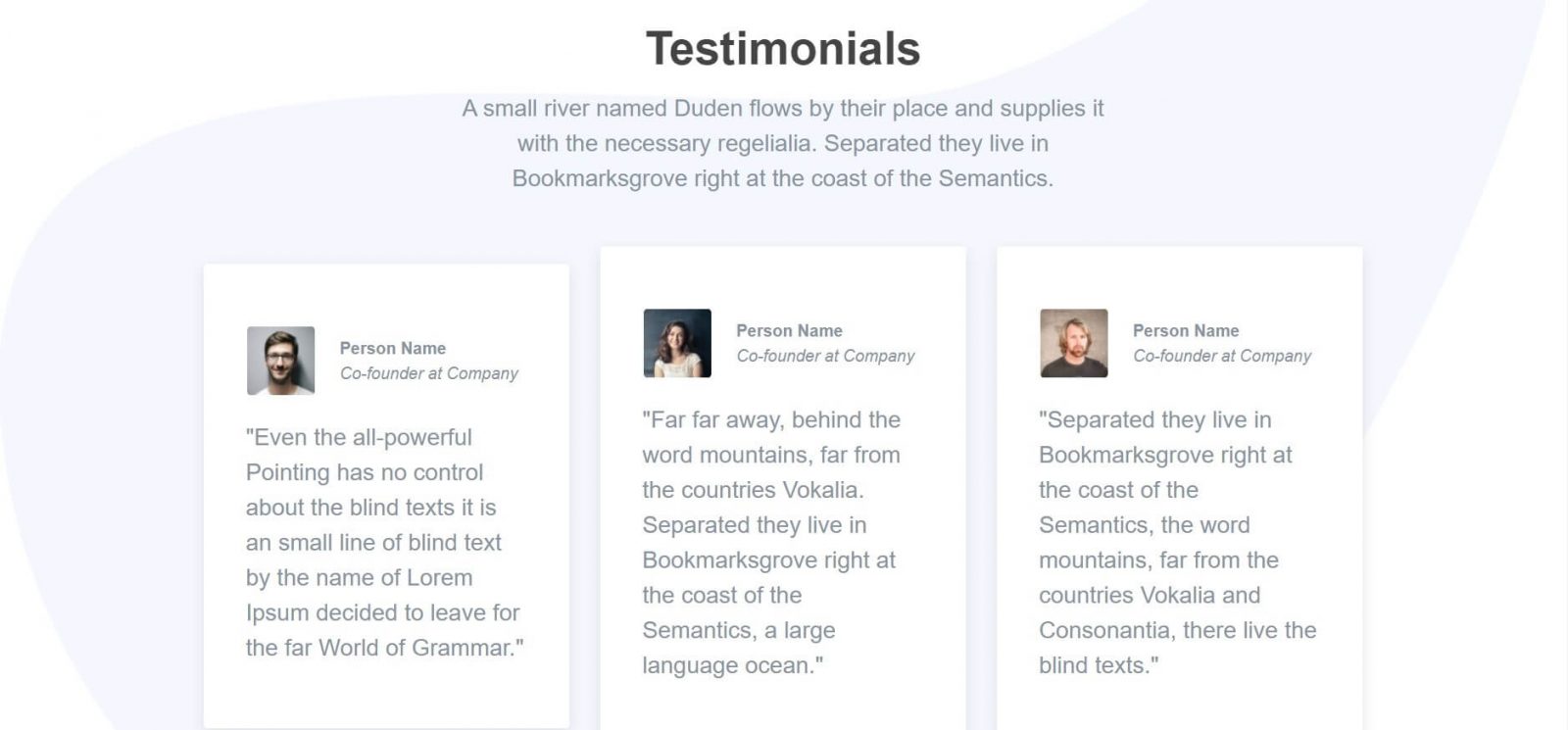Click "blind texts" ending line in third card
This screenshot has height=730, width=1568.
[1098, 665]
